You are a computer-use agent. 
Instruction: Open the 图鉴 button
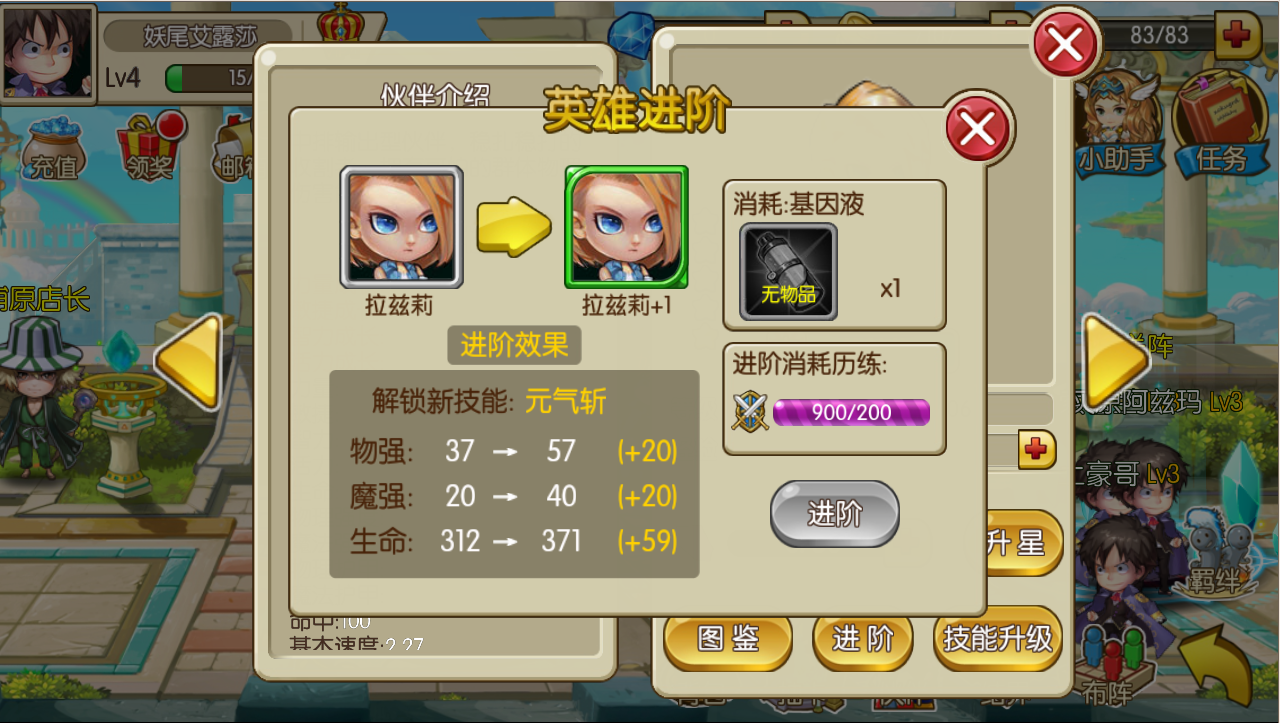pyautogui.click(x=728, y=638)
